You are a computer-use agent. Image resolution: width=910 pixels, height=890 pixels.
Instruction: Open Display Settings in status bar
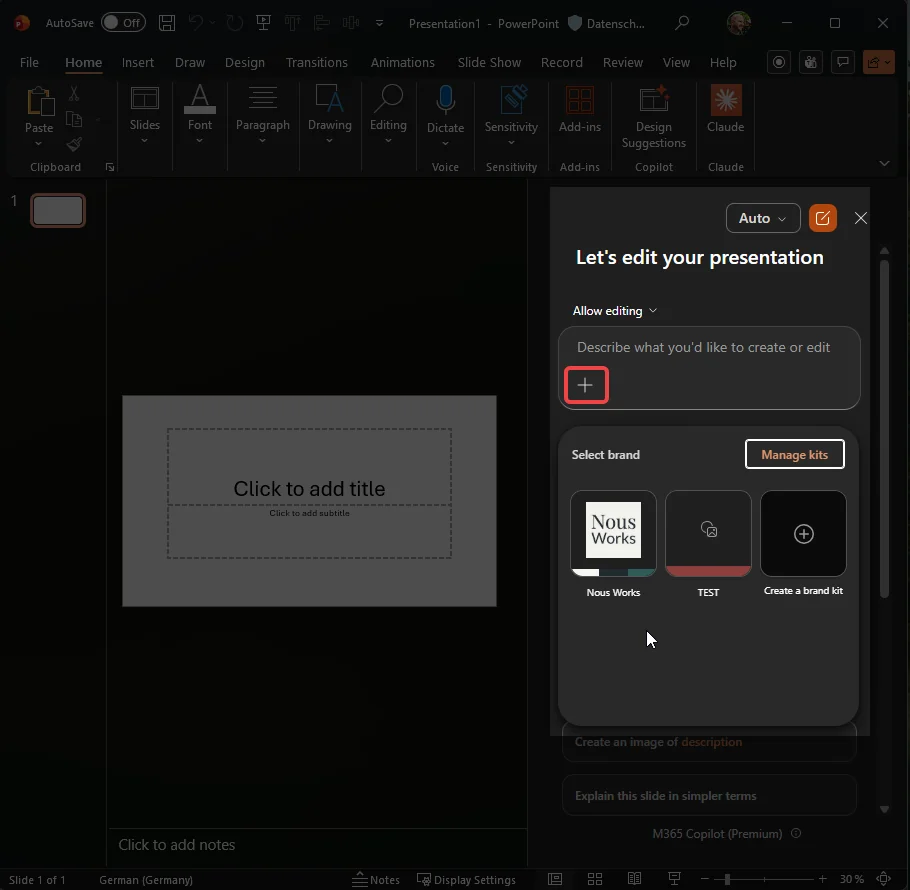coord(466,880)
